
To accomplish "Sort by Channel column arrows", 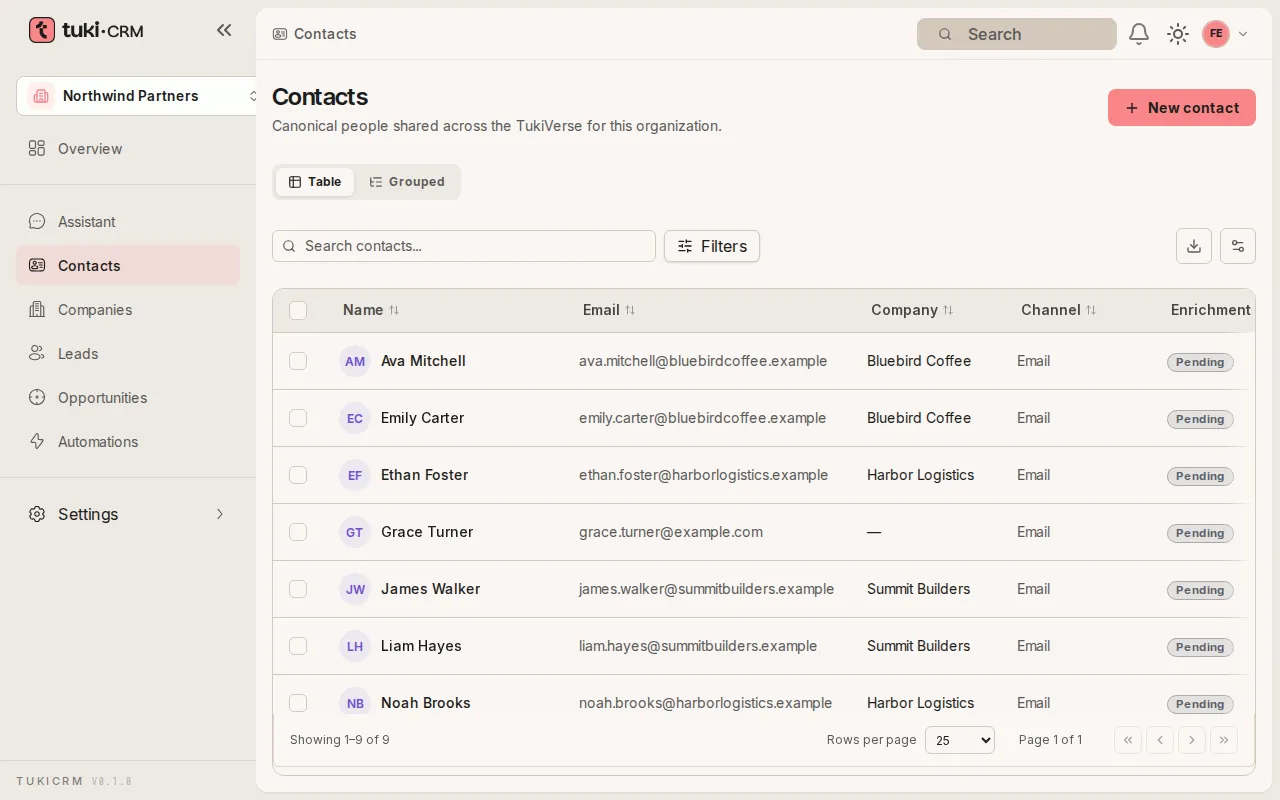I will coord(1091,310).
